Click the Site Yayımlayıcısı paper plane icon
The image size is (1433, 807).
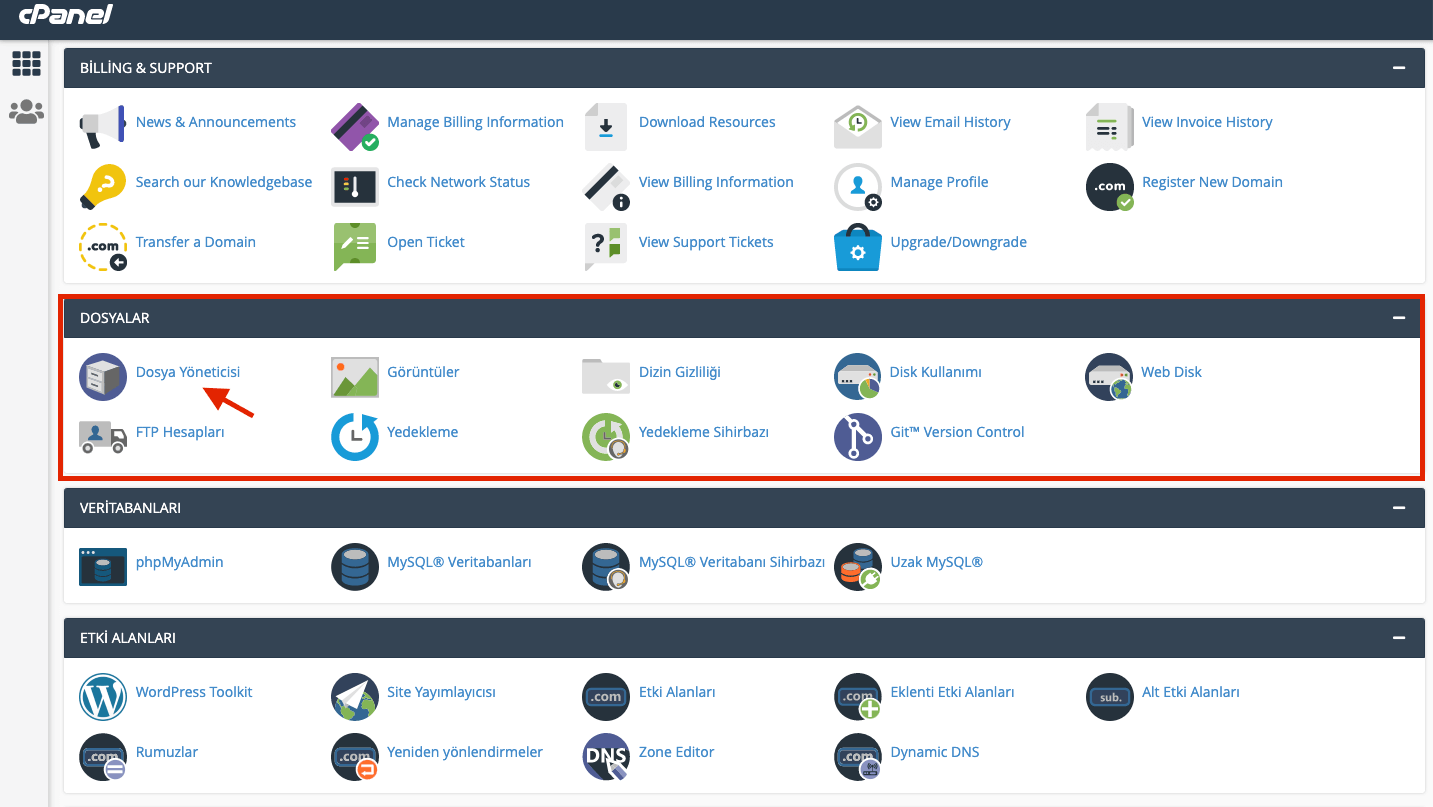(355, 697)
